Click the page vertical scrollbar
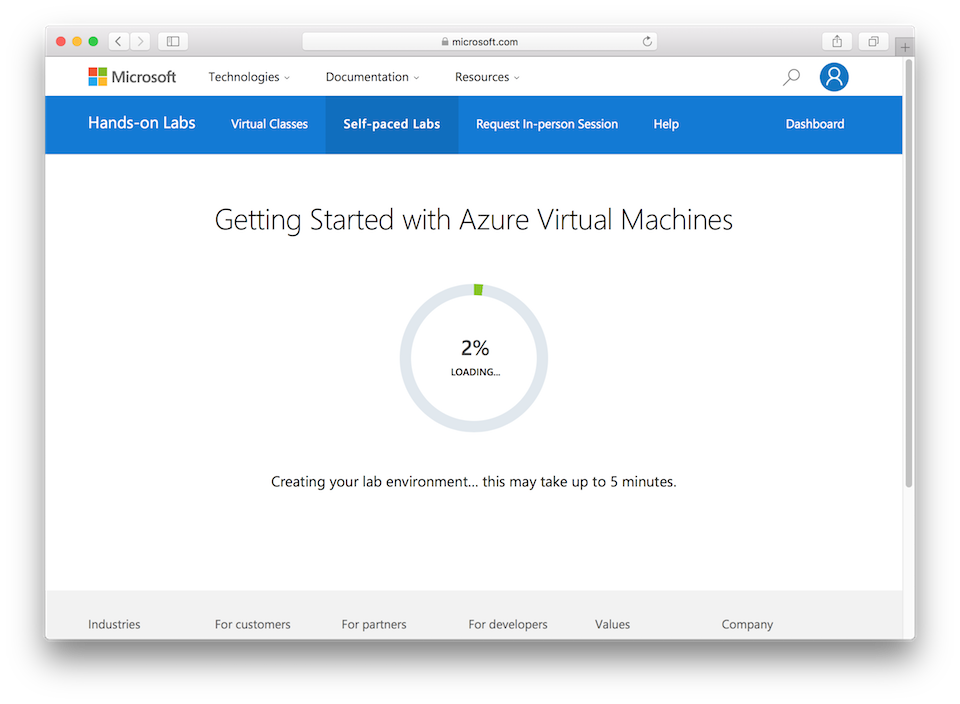960x704 pixels. click(x=909, y=273)
